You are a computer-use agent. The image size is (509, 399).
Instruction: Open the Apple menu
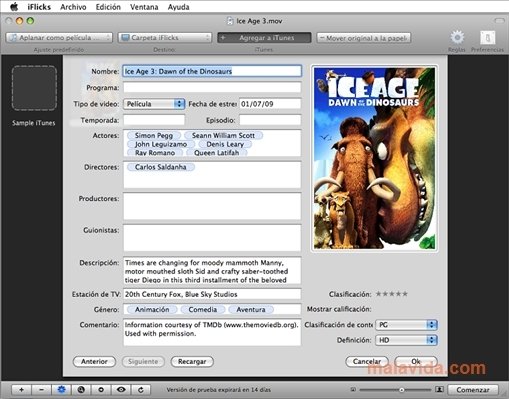click(x=14, y=7)
